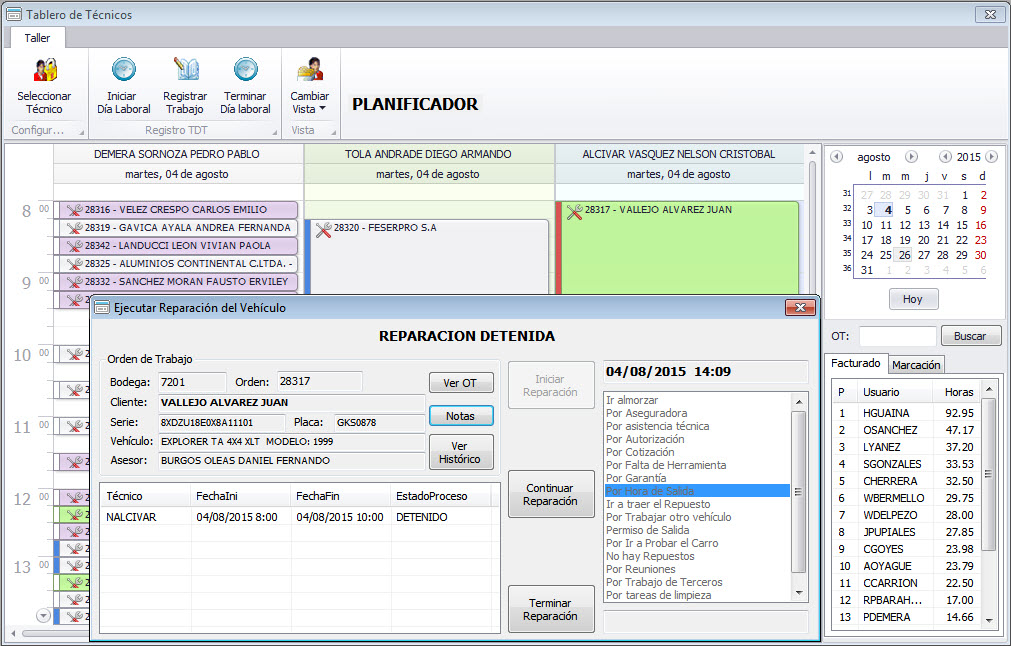Switch to the Marcación tab
Viewport: 1011px width, 646px height.
coord(916,365)
